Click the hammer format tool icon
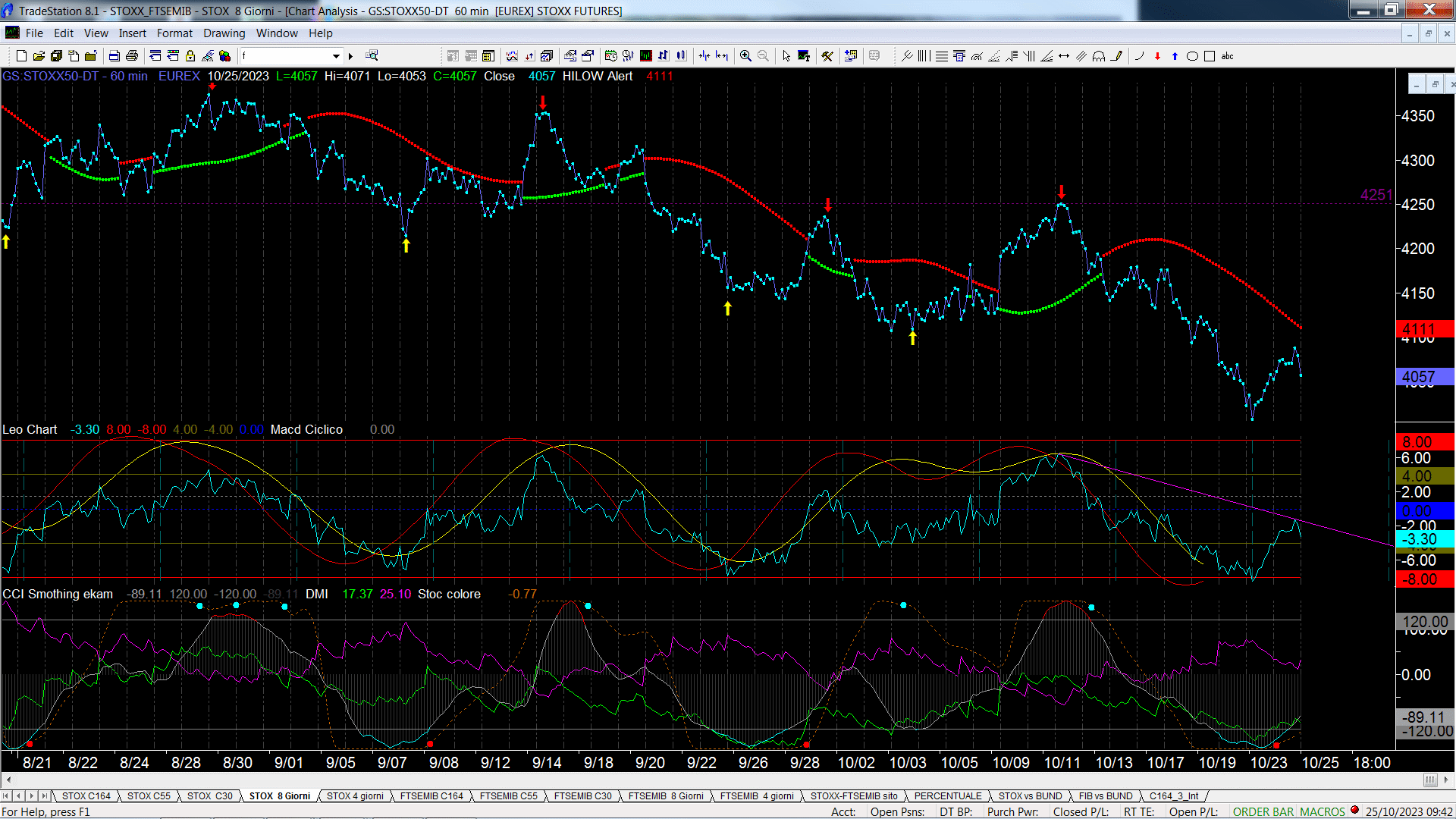The height and width of the screenshot is (819, 1456). (827, 56)
